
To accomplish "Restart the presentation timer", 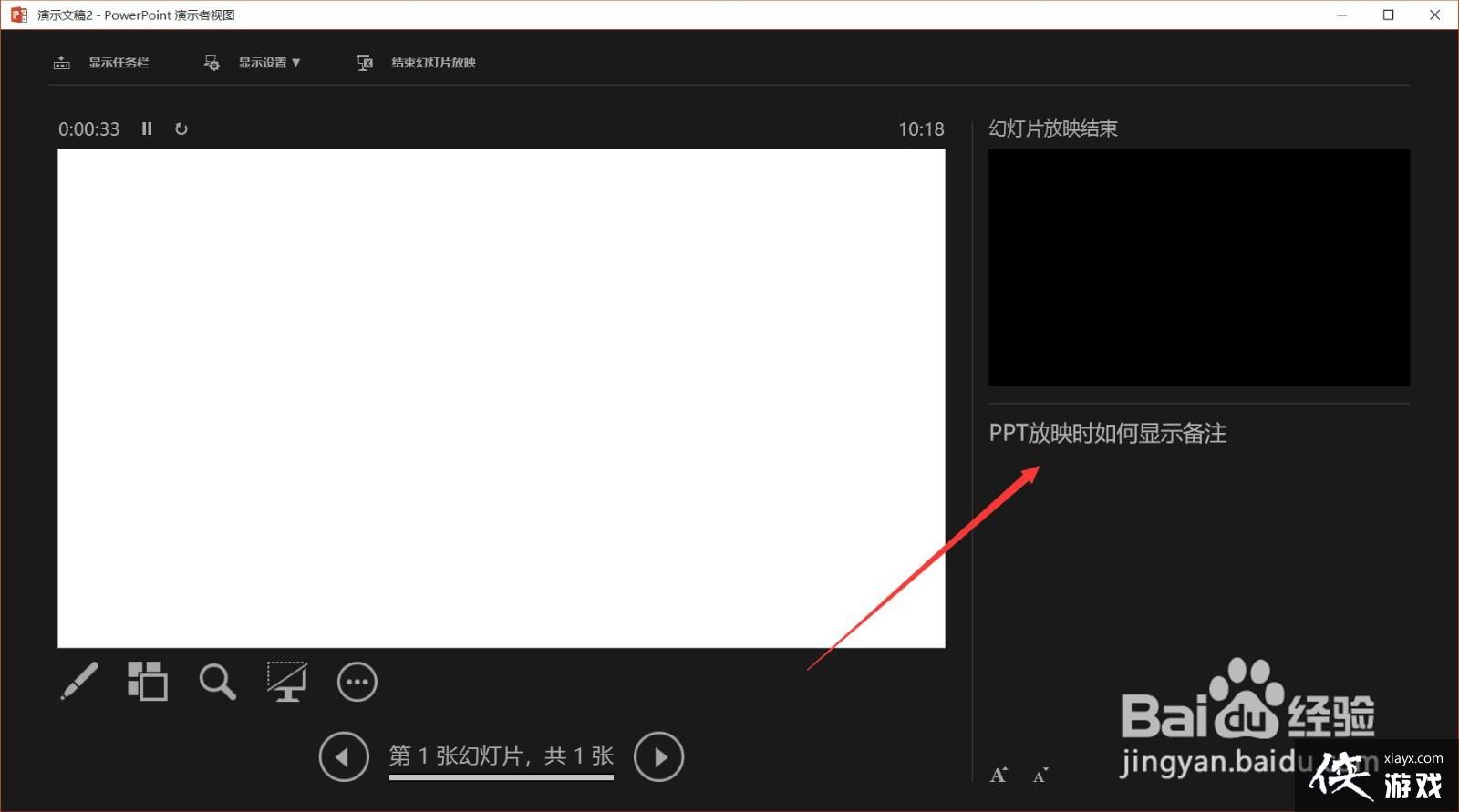I will click(x=181, y=128).
